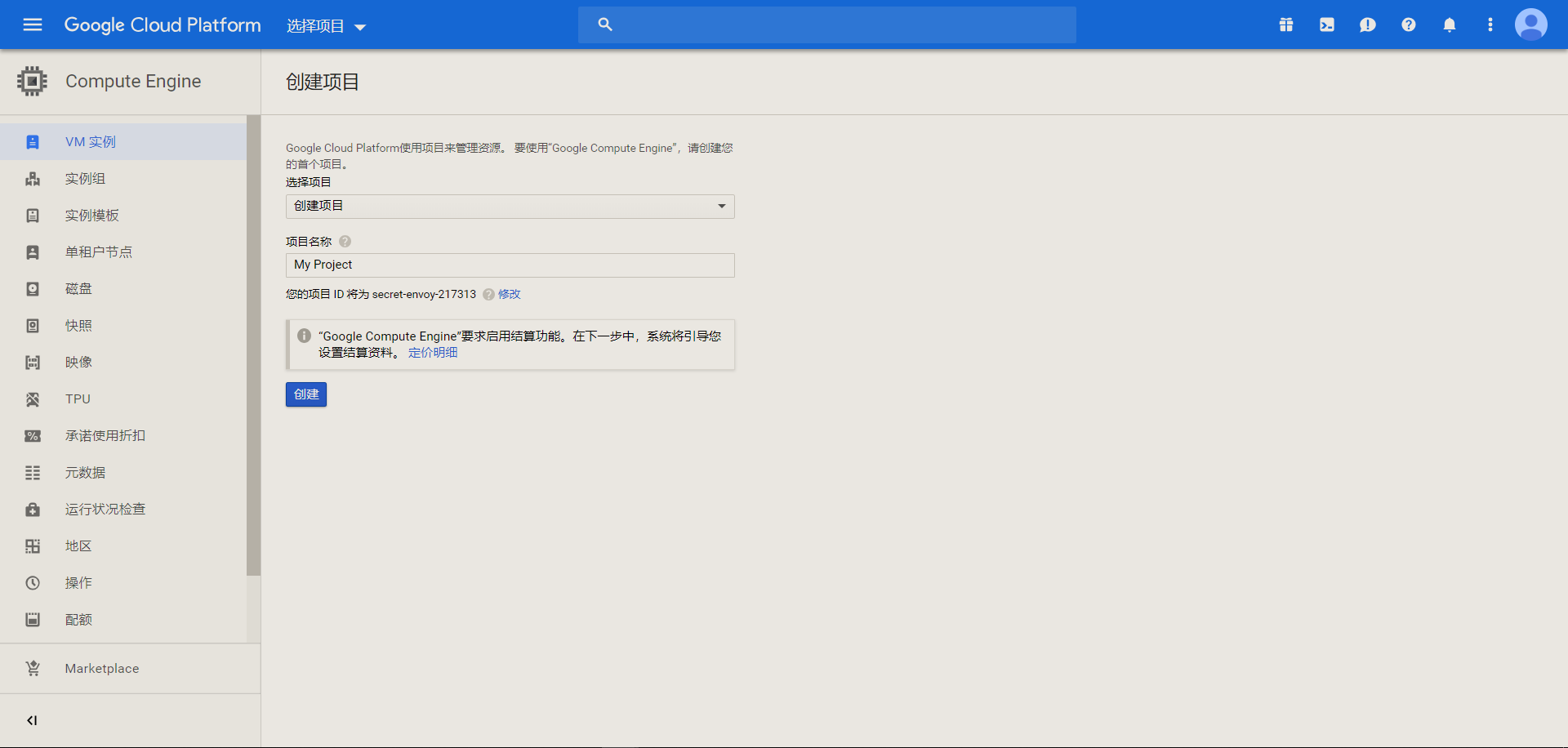The image size is (1568, 748).
Task: Open the three-dot settings menu
Action: click(1490, 24)
